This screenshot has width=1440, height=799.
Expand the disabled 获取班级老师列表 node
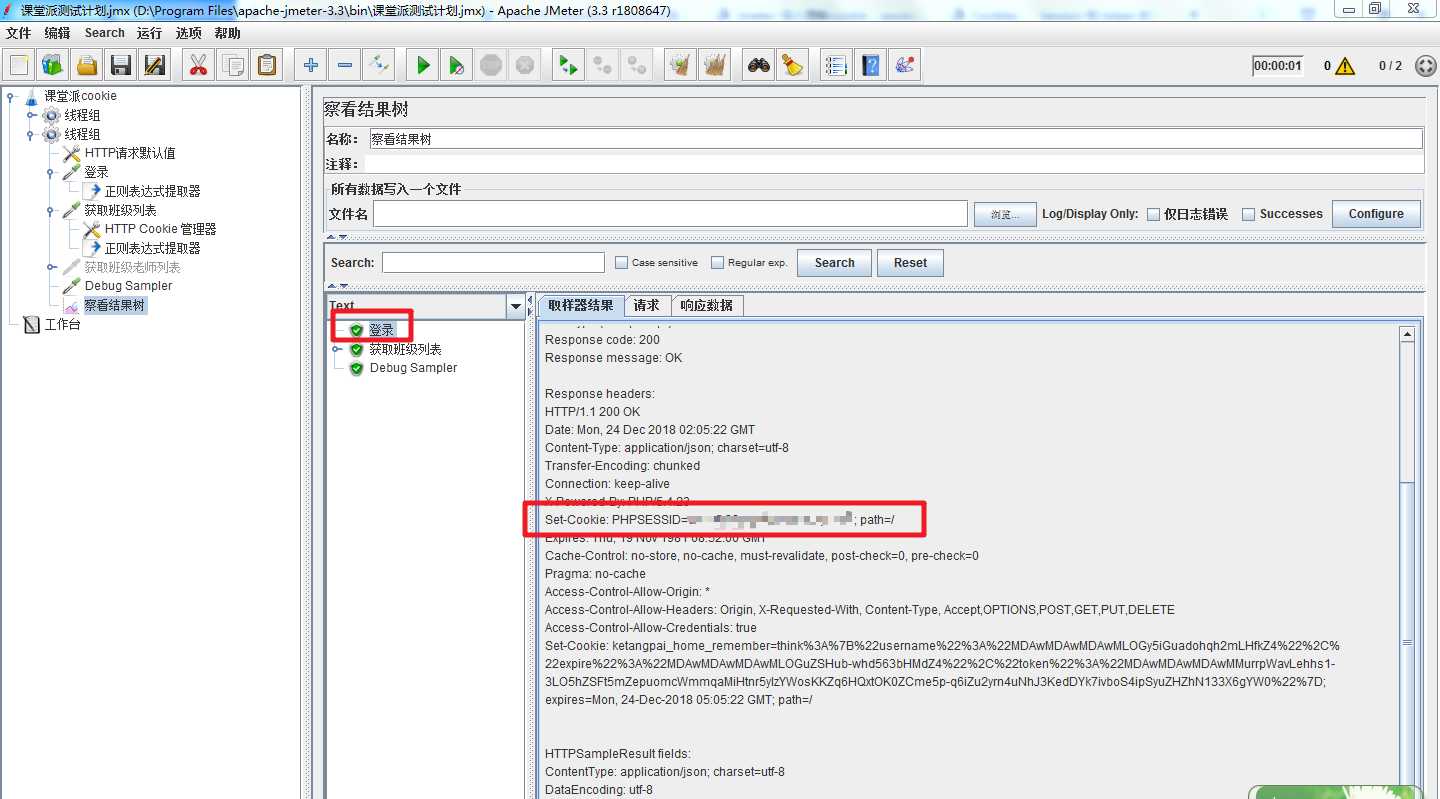tap(51, 267)
